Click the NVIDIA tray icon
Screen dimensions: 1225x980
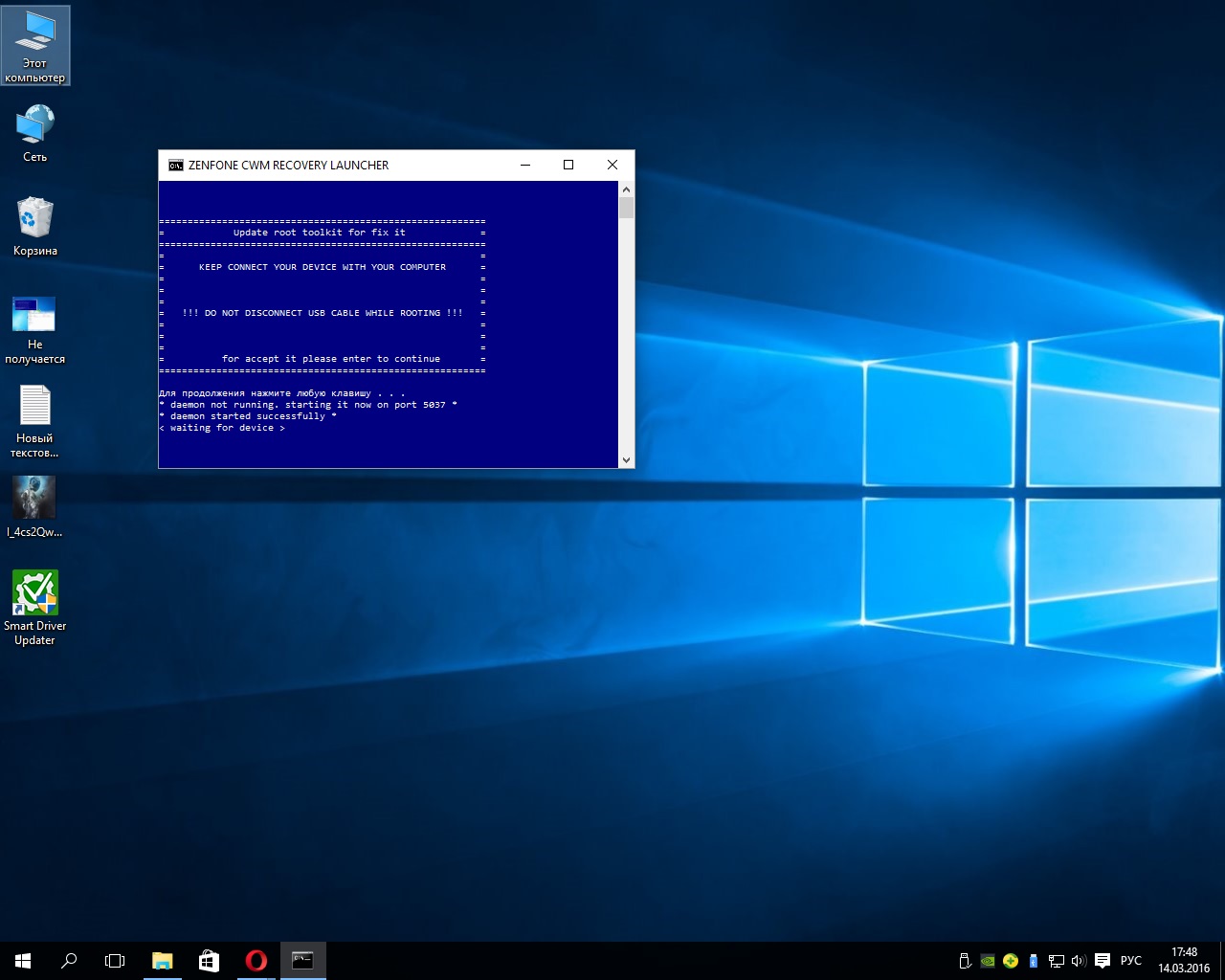click(x=988, y=961)
